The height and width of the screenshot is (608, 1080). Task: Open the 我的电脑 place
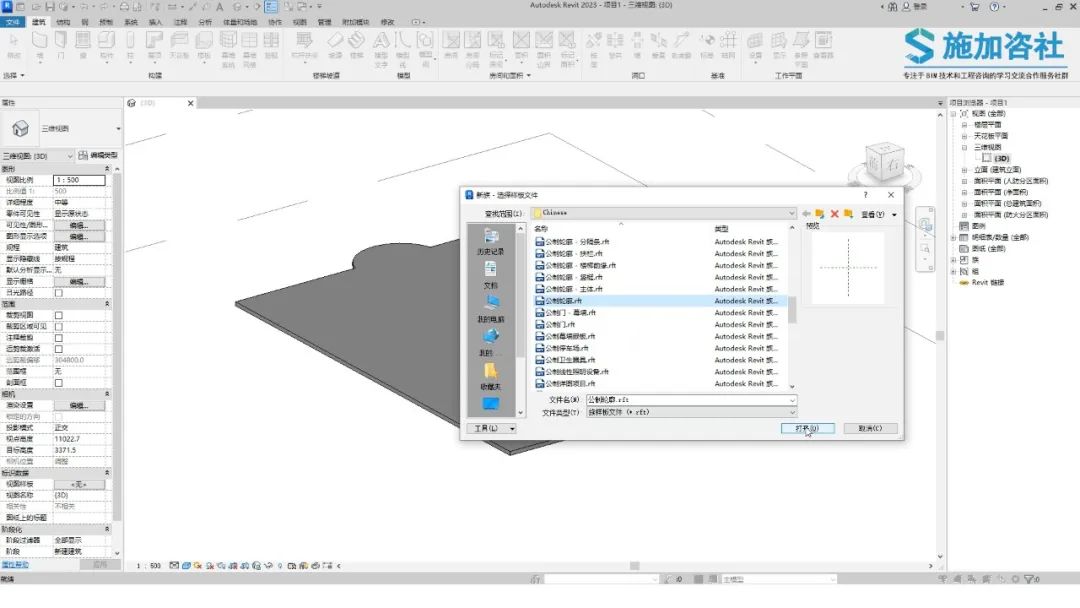click(x=490, y=309)
